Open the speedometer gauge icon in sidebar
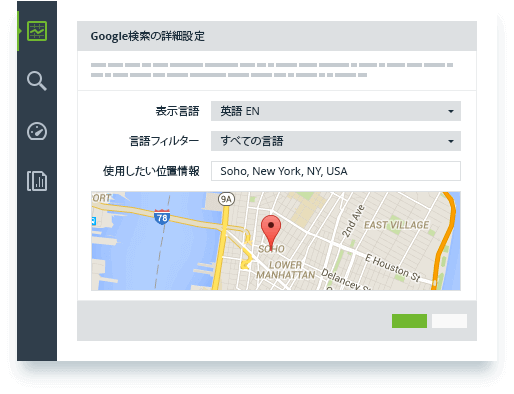 tap(37, 131)
